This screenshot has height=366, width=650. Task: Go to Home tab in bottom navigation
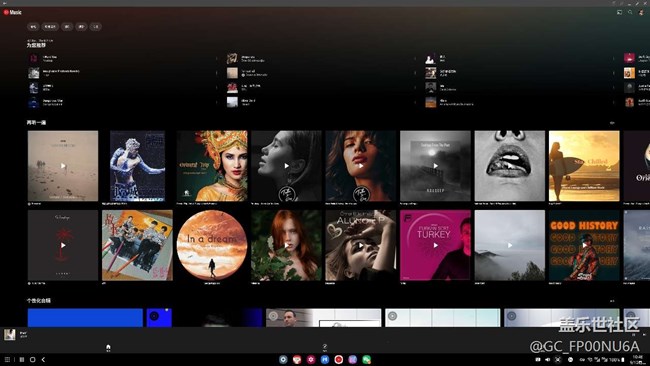pyautogui.click(x=108, y=348)
